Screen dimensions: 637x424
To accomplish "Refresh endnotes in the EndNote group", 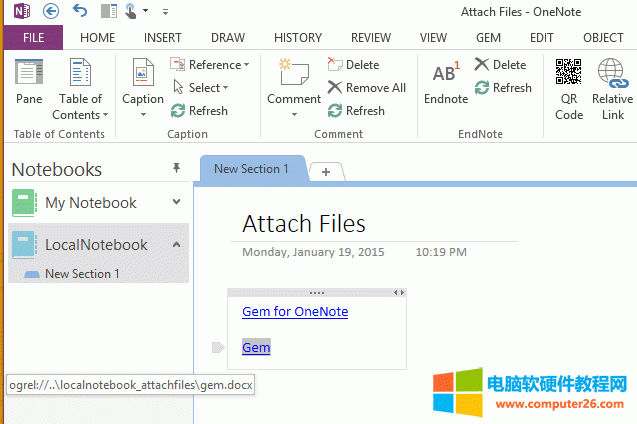I will pos(503,87).
